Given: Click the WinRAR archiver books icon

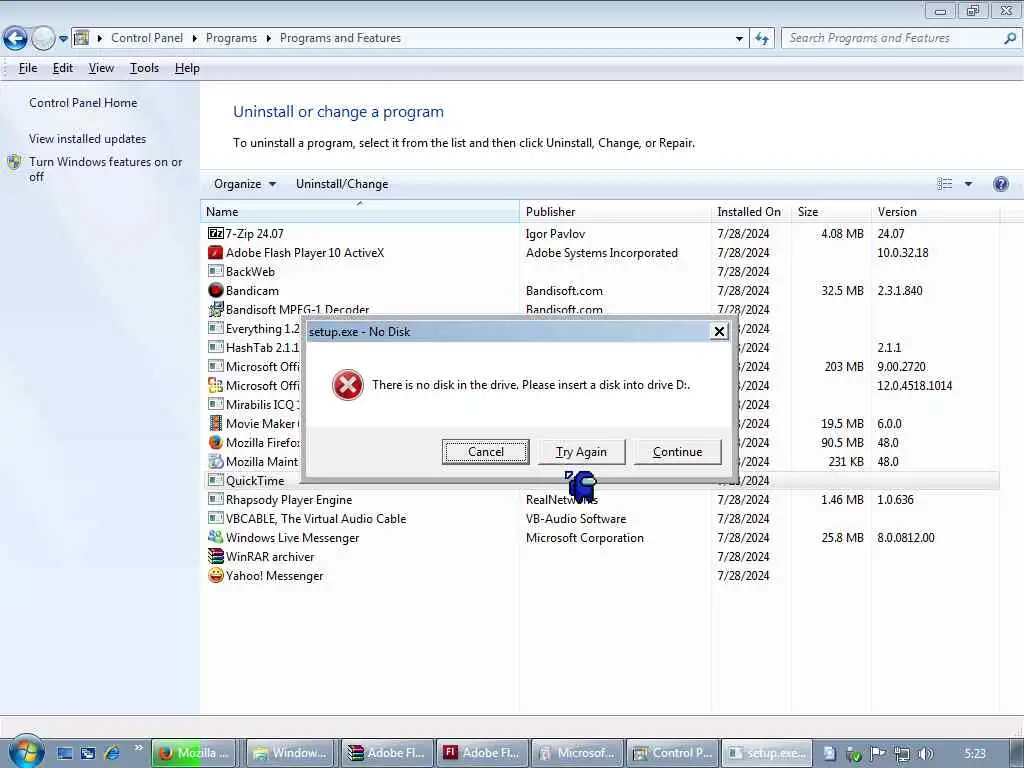Looking at the screenshot, I should click(x=216, y=556).
